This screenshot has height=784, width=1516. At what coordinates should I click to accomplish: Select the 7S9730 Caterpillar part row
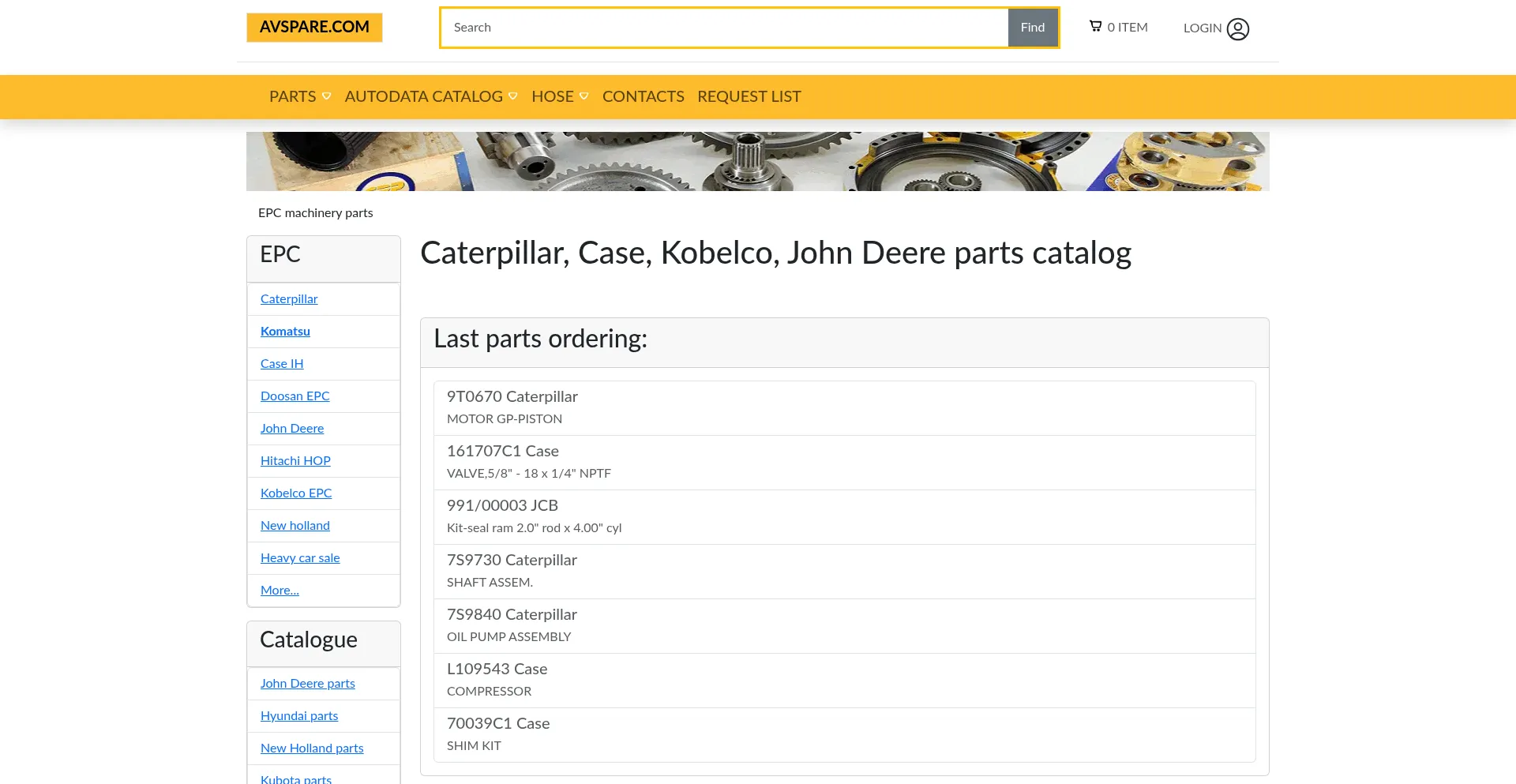point(845,572)
